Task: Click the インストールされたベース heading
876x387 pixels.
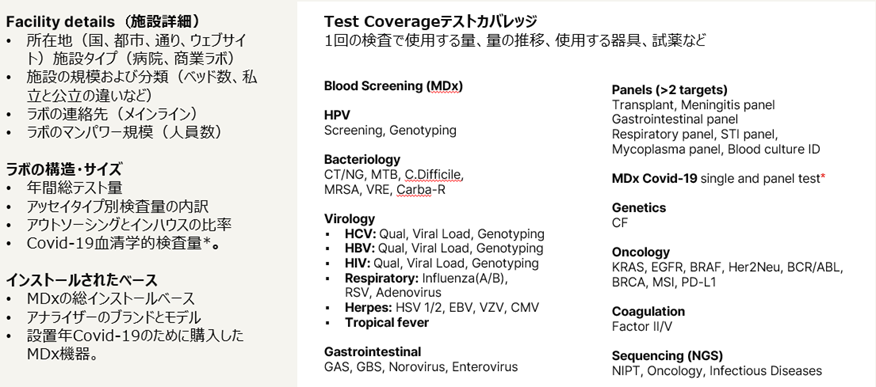Action: [x=82, y=280]
